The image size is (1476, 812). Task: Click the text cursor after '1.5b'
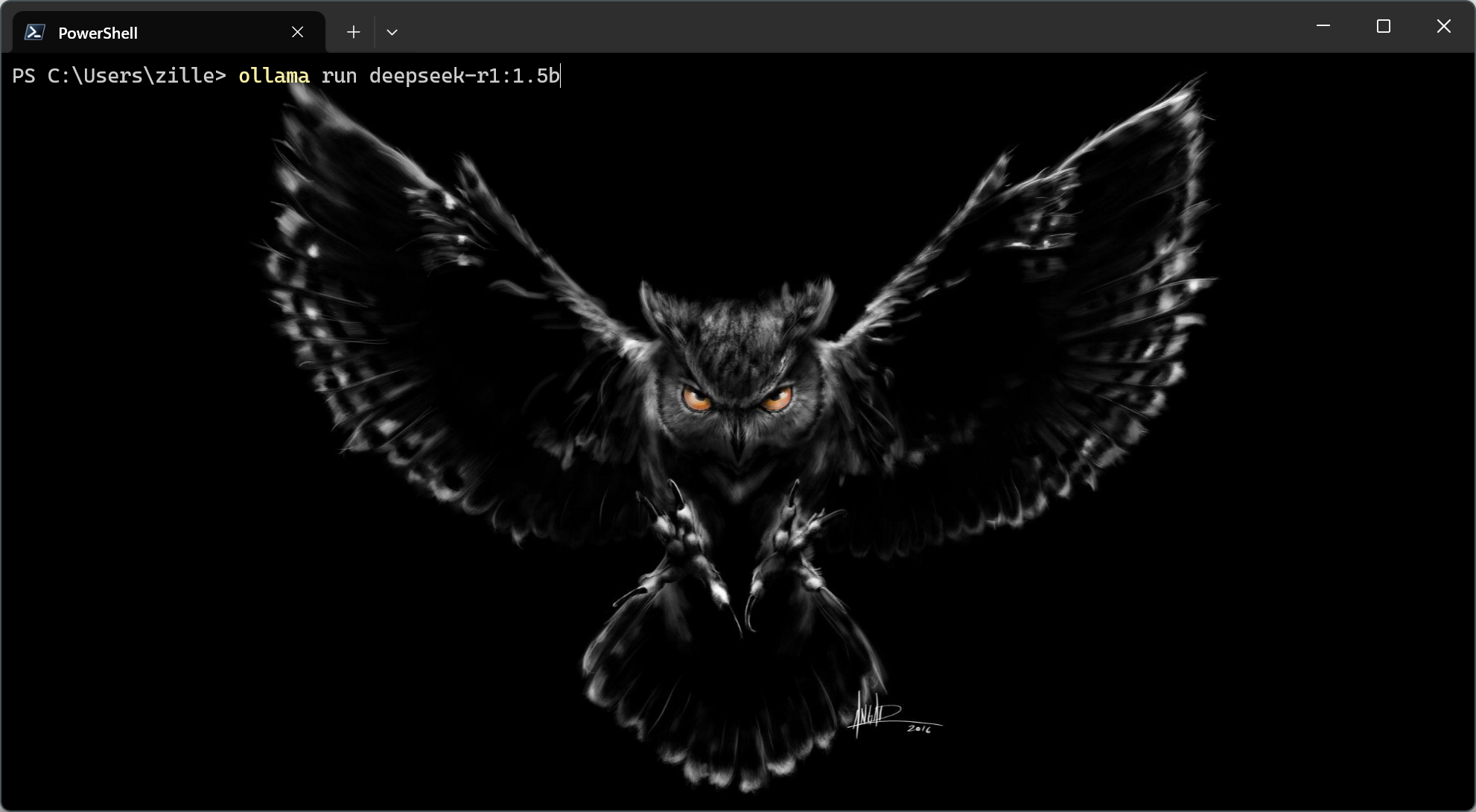pyautogui.click(x=561, y=76)
